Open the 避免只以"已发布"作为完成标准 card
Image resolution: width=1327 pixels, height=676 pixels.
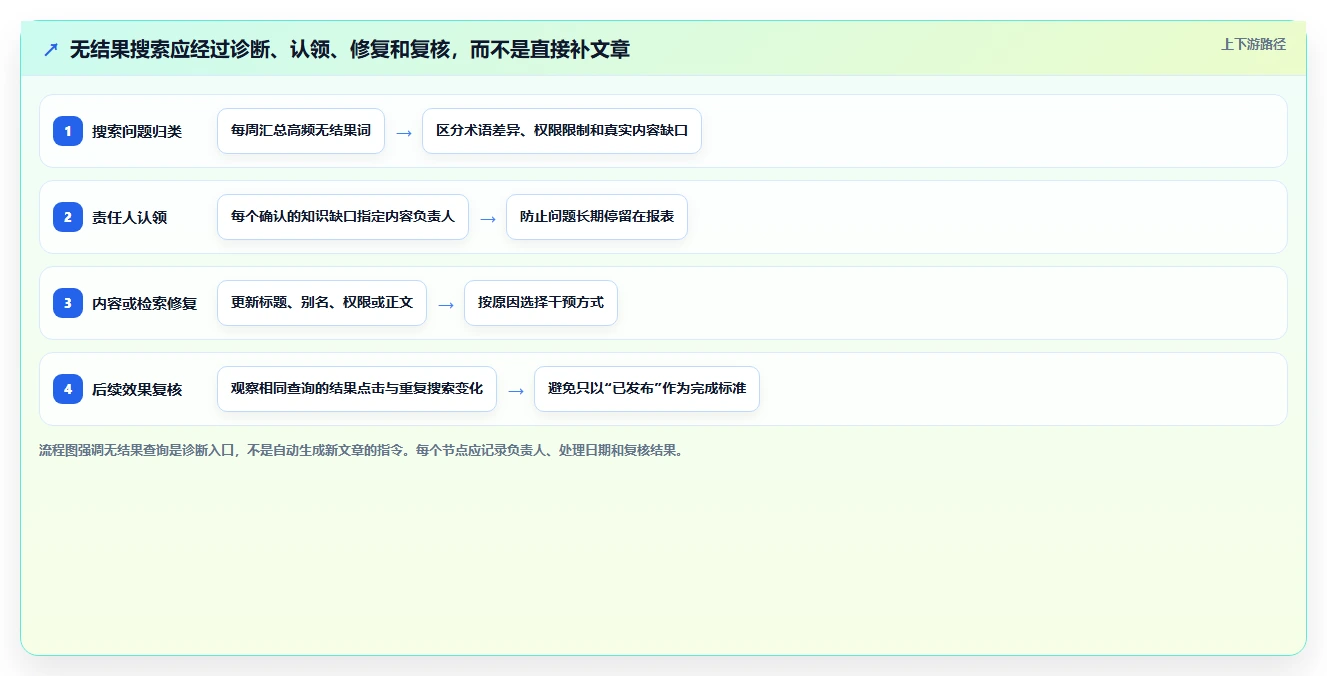click(x=647, y=389)
